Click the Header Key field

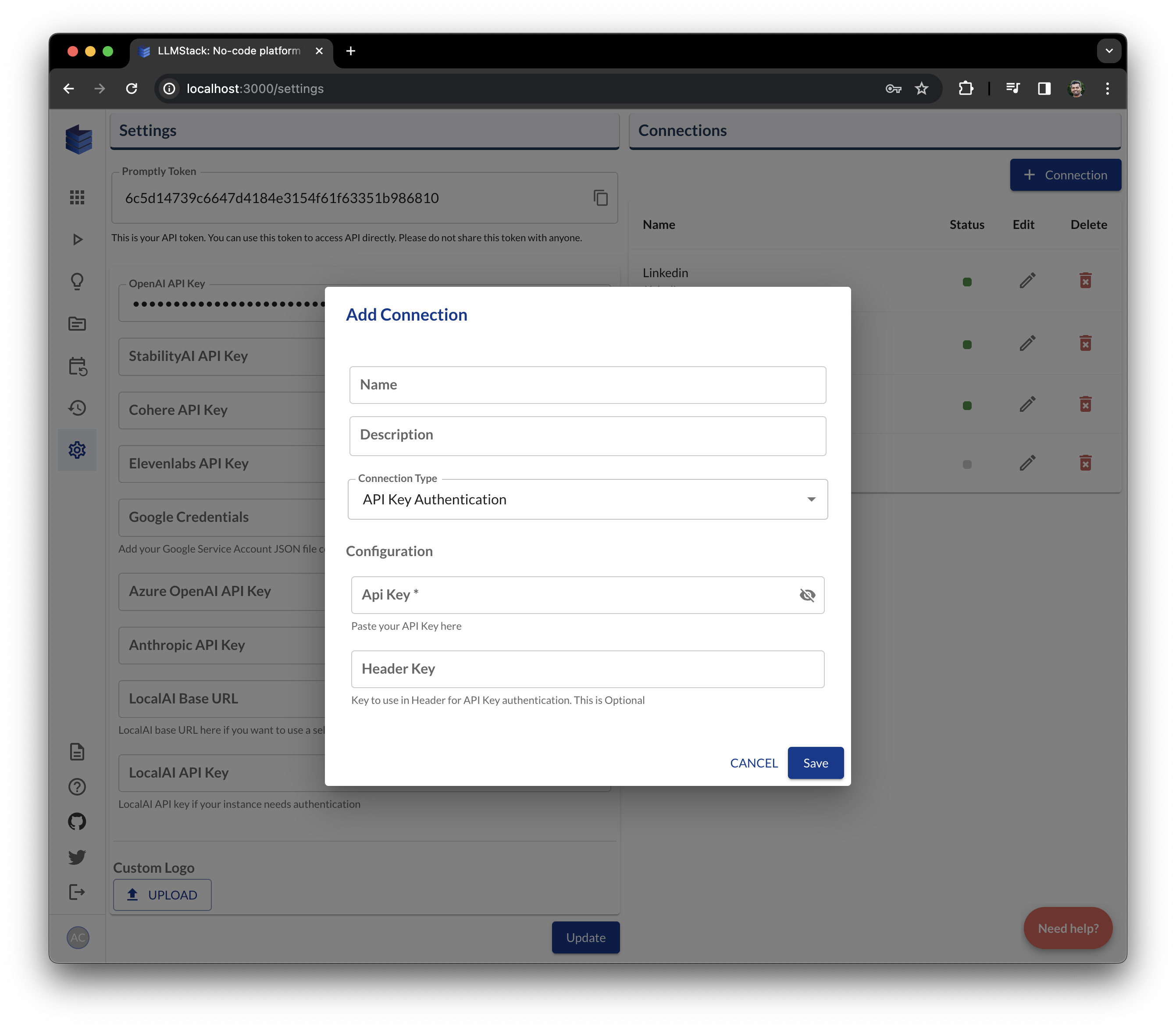588,669
